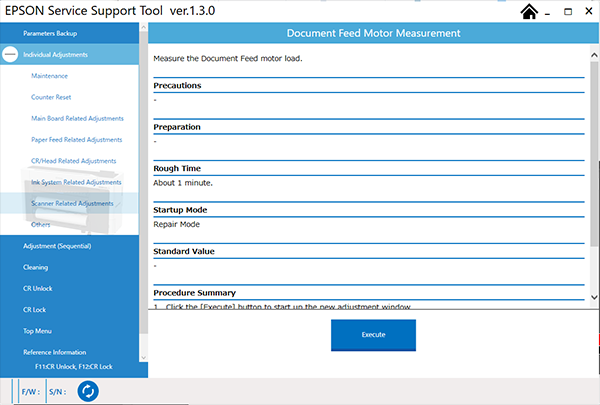
Task: Click content pane scroll down arrow
Action: pos(594,297)
